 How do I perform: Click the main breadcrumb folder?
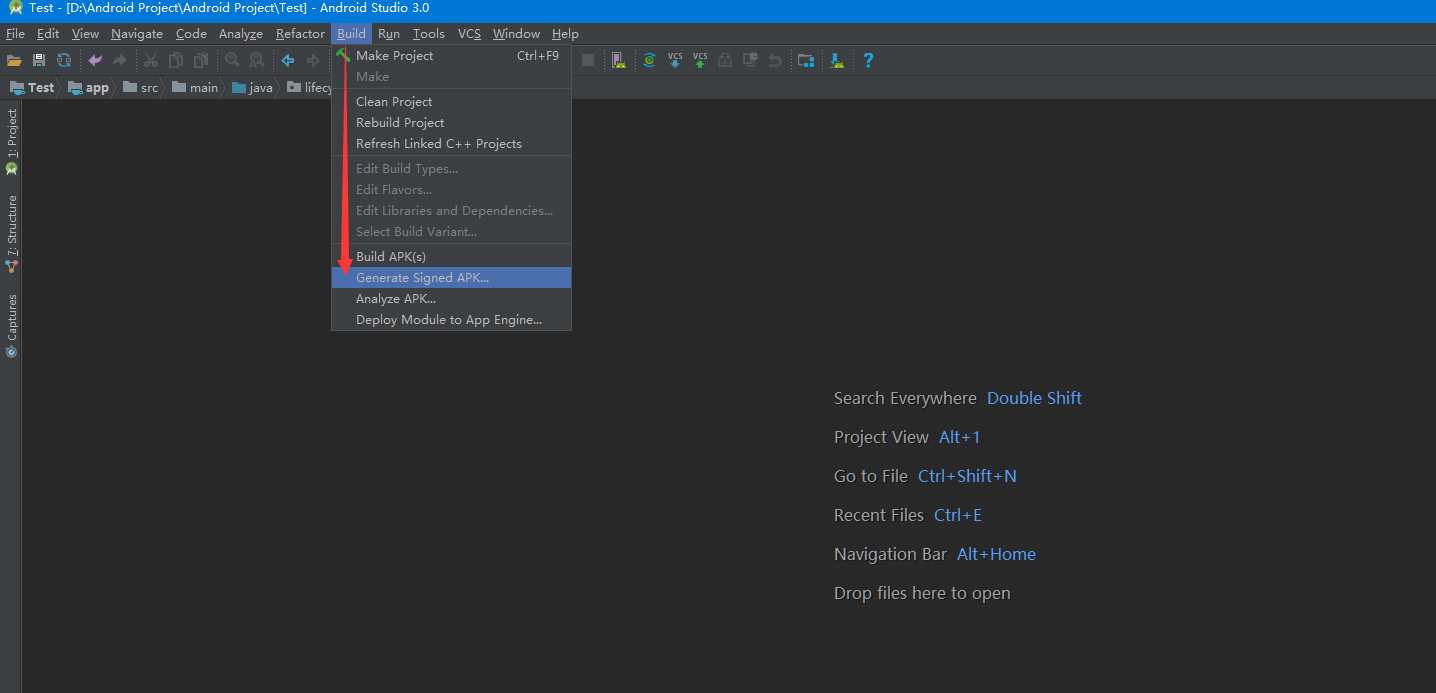click(x=194, y=88)
